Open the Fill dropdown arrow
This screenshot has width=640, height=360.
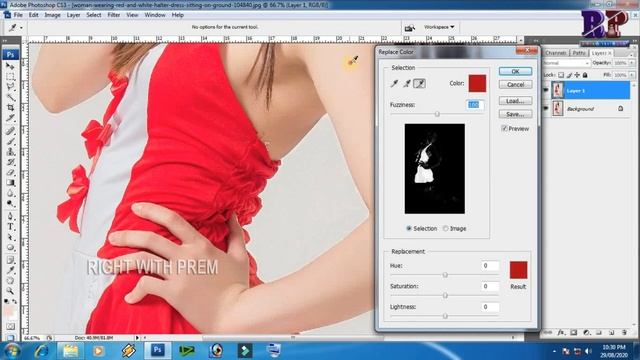(x=632, y=75)
